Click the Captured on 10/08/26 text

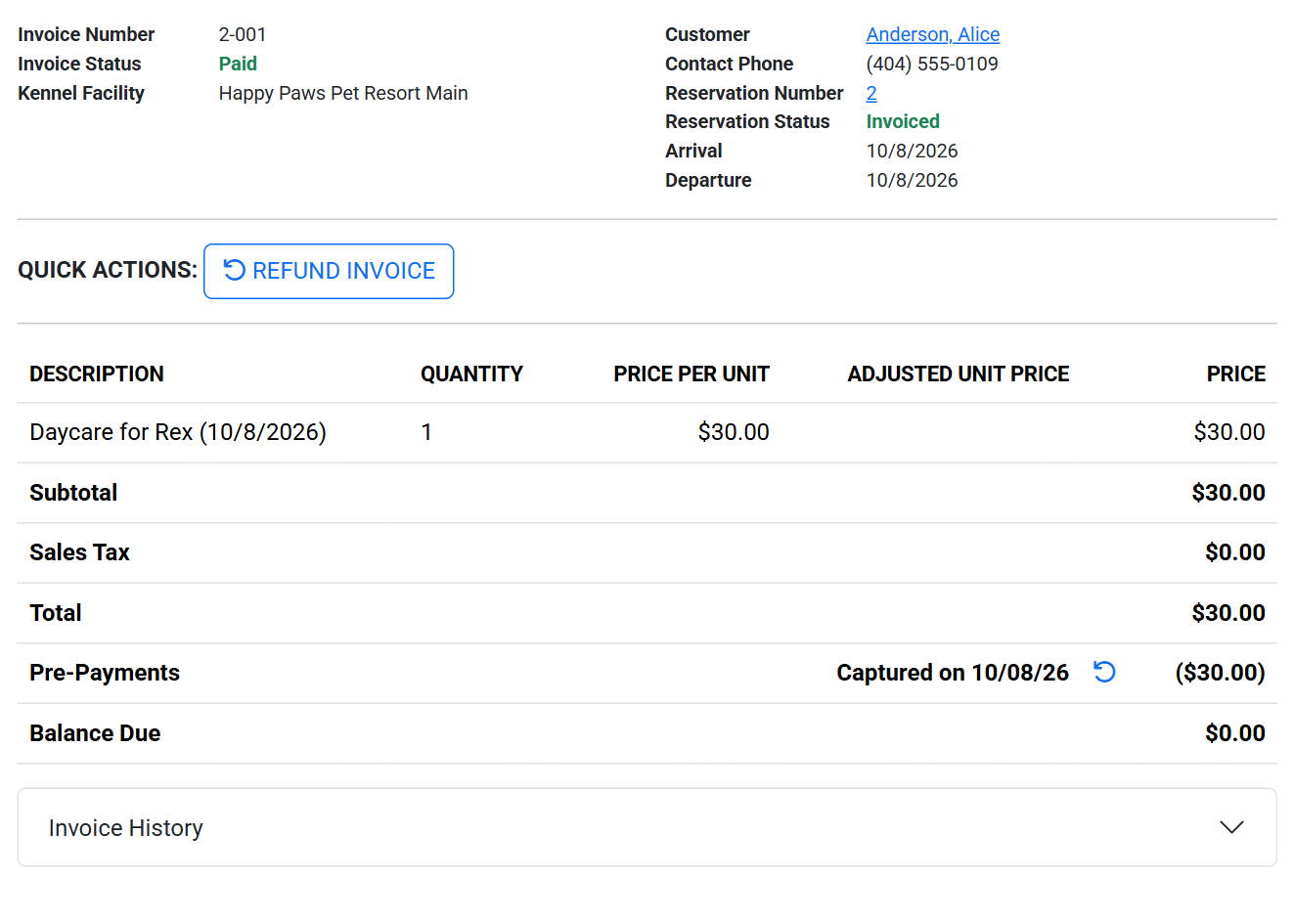click(x=953, y=673)
